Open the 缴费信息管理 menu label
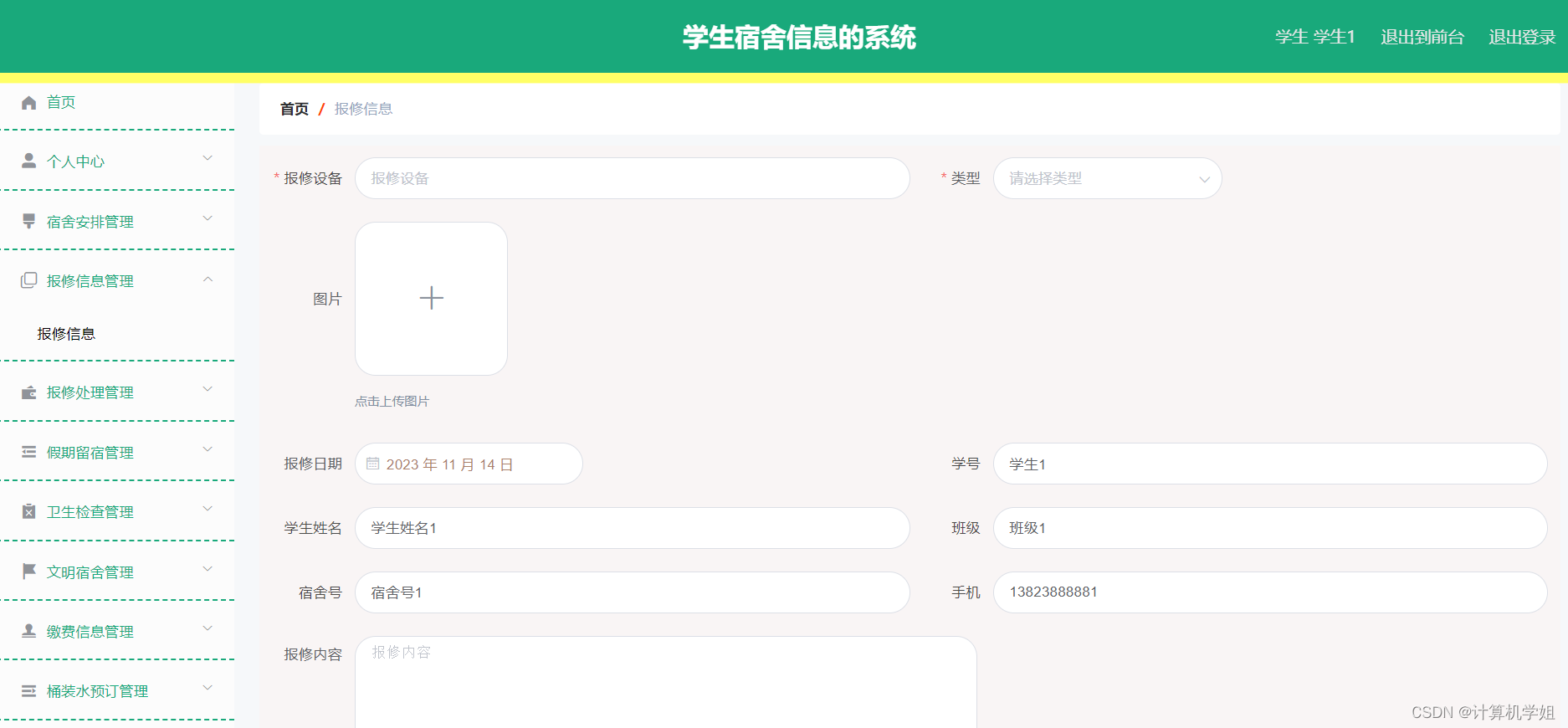 [x=90, y=632]
